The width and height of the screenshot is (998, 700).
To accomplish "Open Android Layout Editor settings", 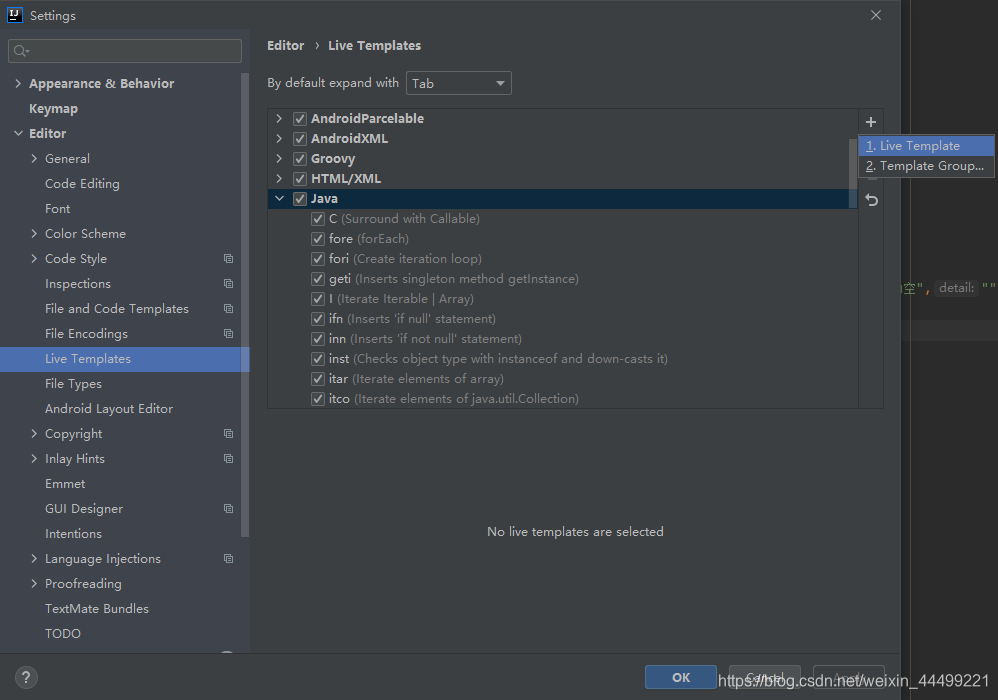I will 109,409.
